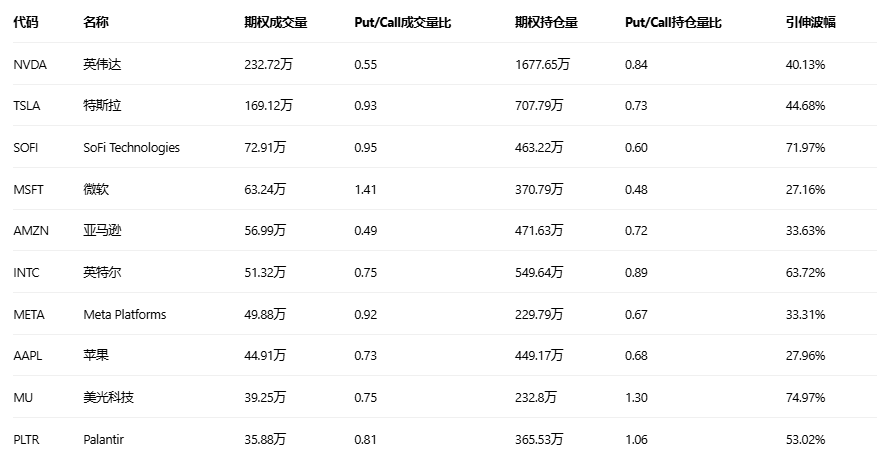Click the Put/Call持仓量比 header
Viewport: 883px width, 460px height.
pyautogui.click(x=672, y=22)
